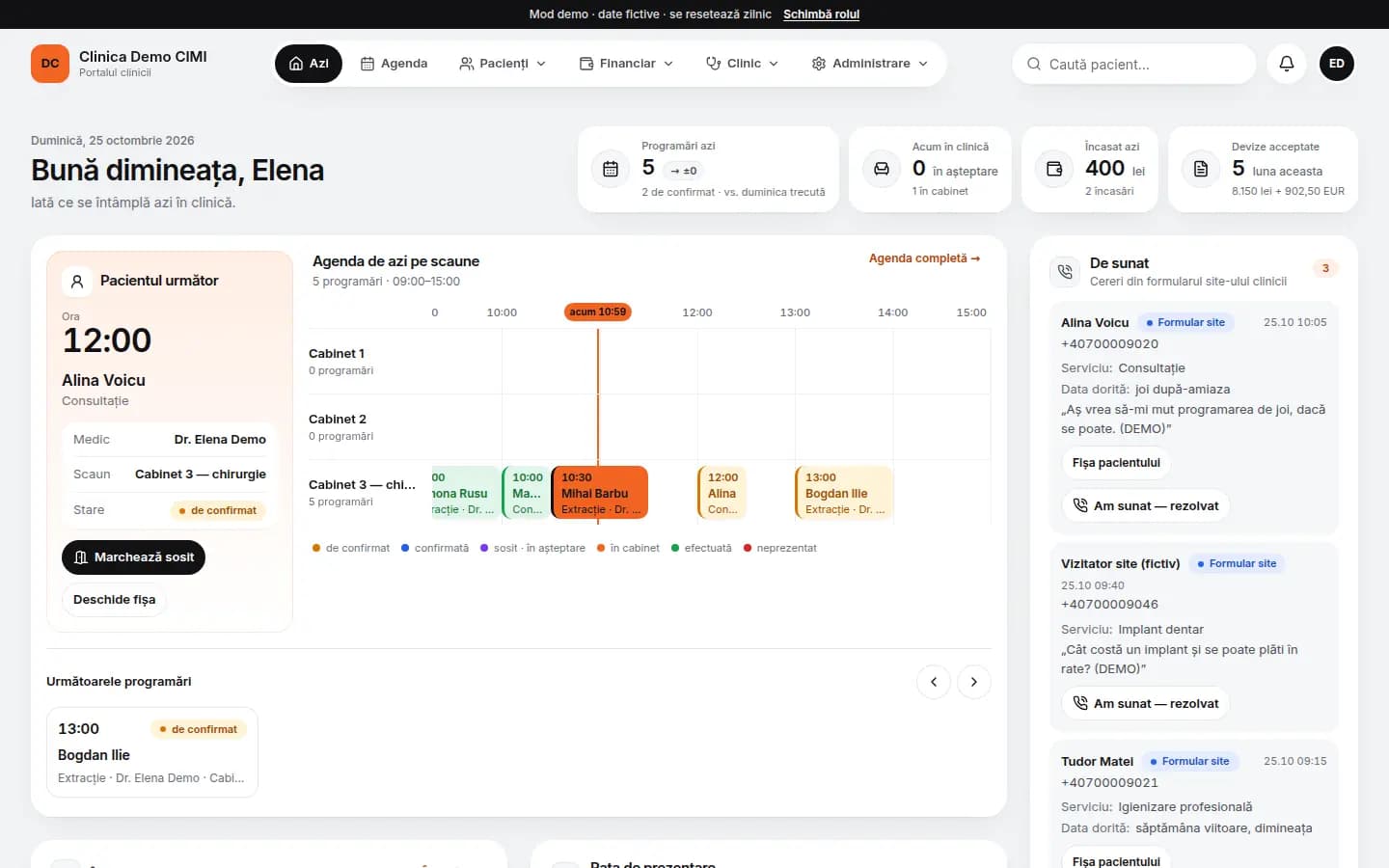The height and width of the screenshot is (868, 1389).
Task: Open Alina 12:00 timeline appointment block
Action: [722, 493]
